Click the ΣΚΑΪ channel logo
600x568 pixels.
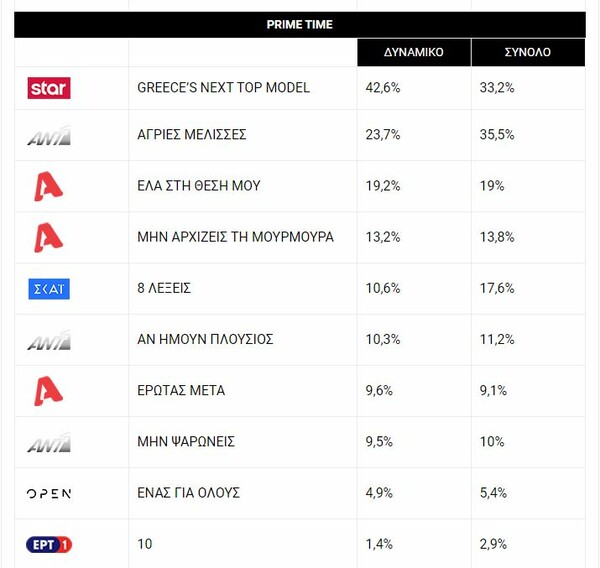(49, 289)
